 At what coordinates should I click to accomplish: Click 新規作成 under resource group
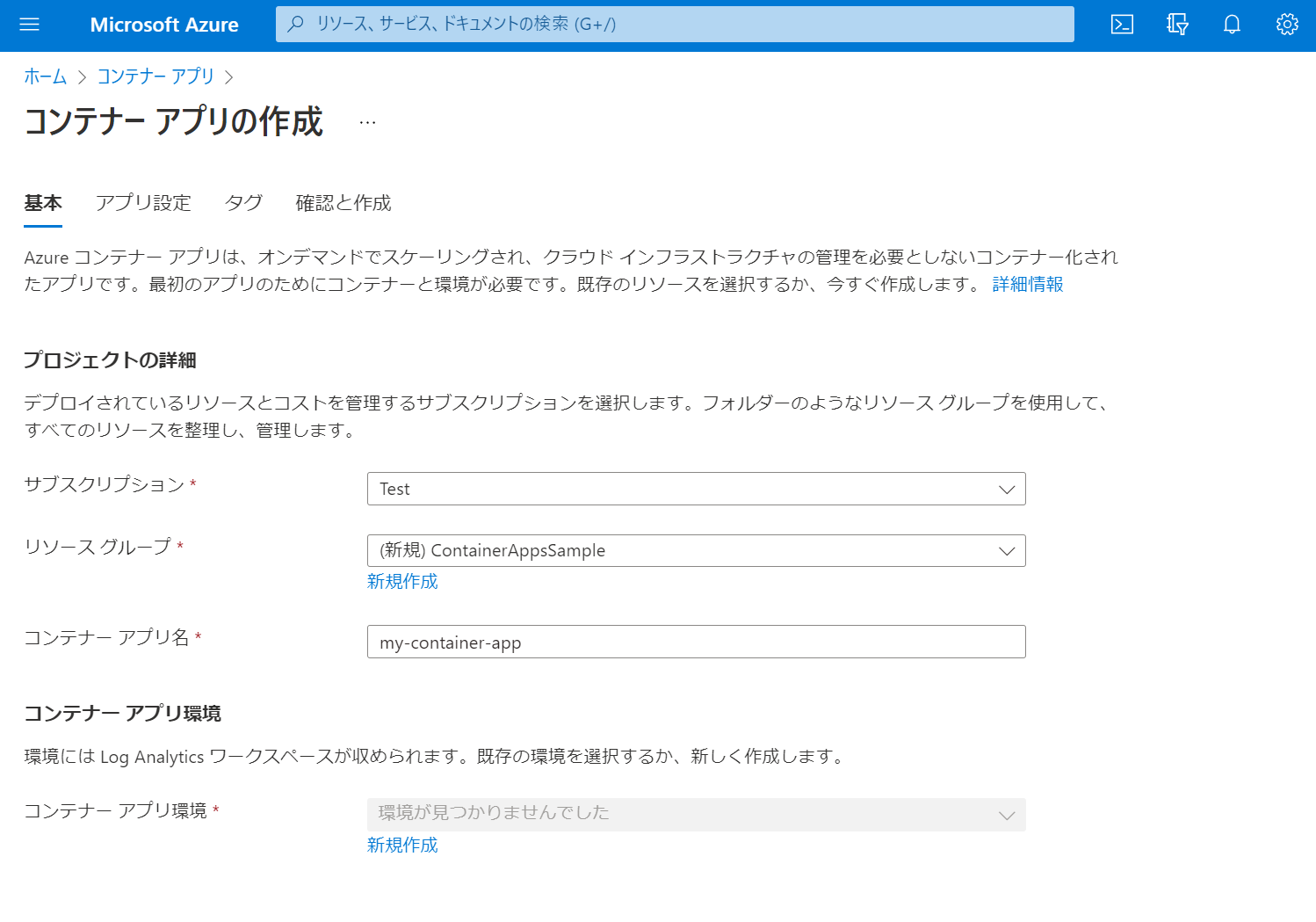tap(401, 581)
